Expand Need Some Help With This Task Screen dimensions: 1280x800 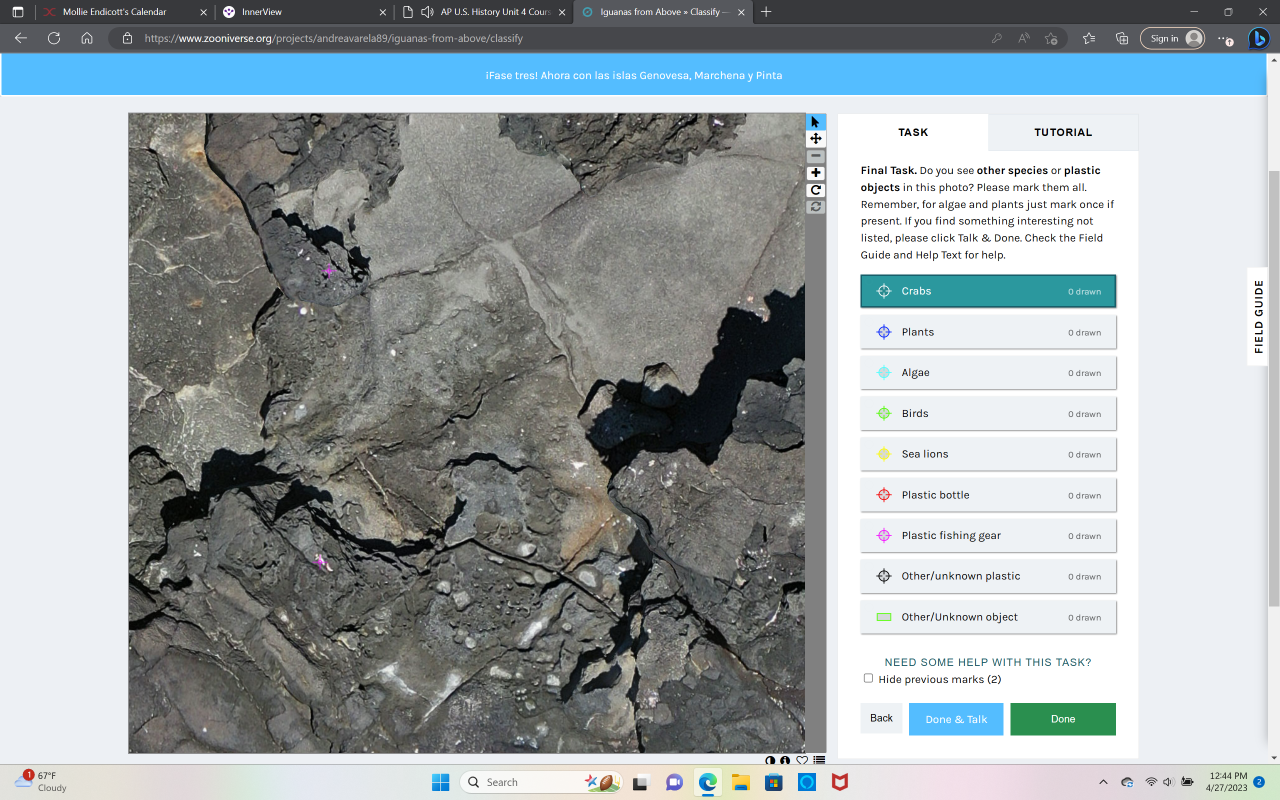987,662
